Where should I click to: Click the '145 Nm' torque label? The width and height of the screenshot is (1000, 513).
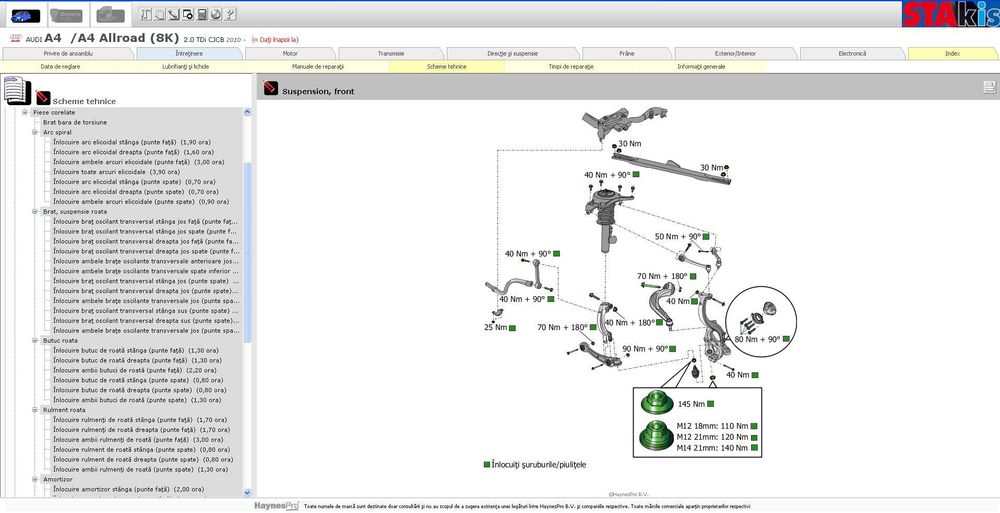coord(691,404)
